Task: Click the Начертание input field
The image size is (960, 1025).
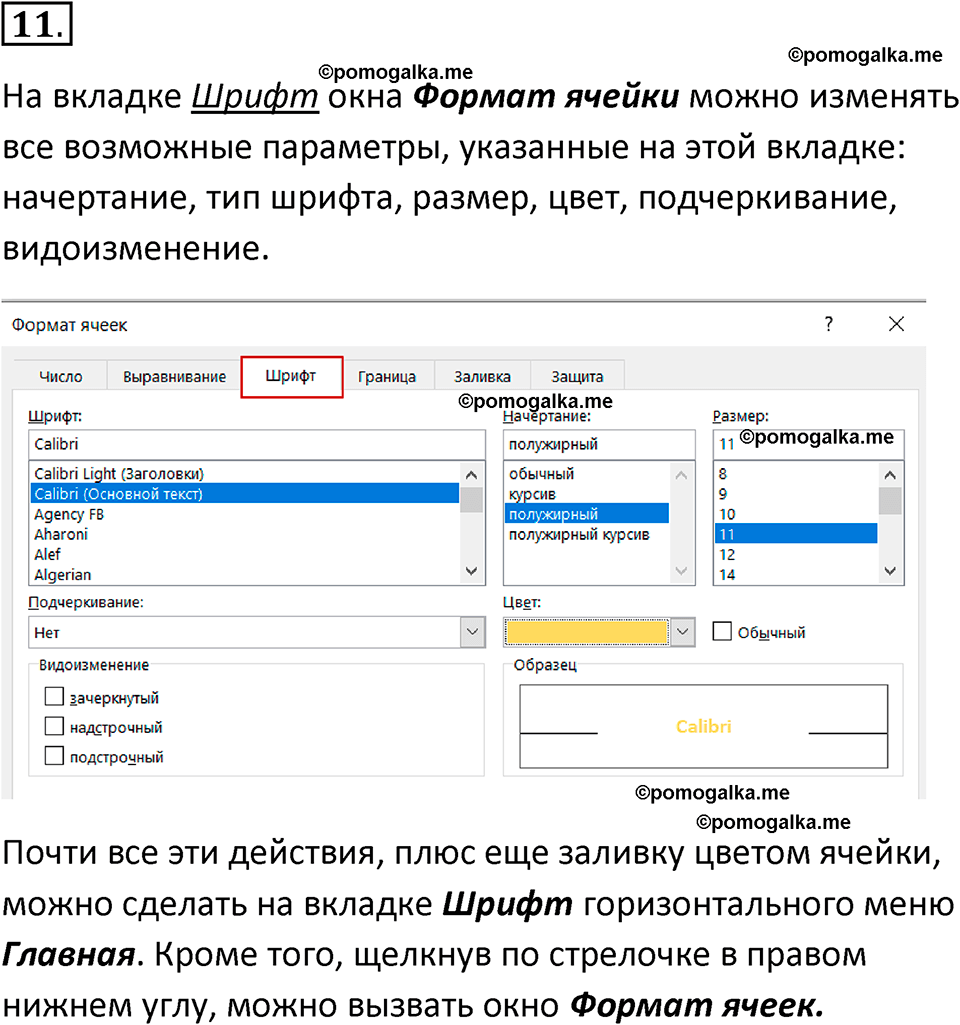Action: click(x=599, y=445)
